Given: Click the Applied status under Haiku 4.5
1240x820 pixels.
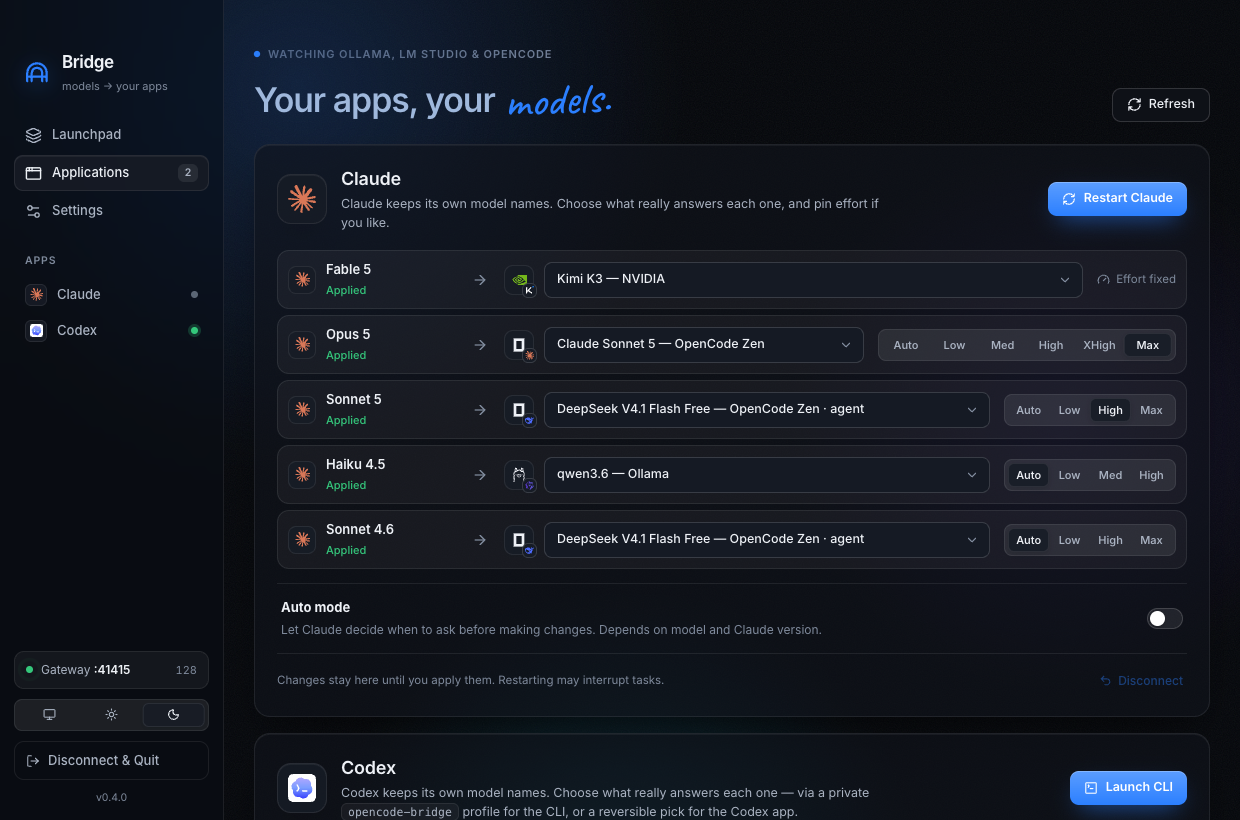Looking at the screenshot, I should click(346, 485).
